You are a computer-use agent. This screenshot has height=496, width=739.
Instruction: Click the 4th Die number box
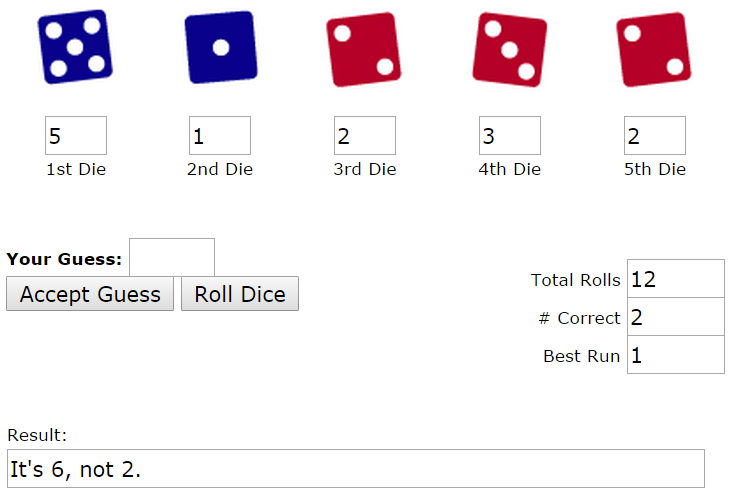[510, 135]
